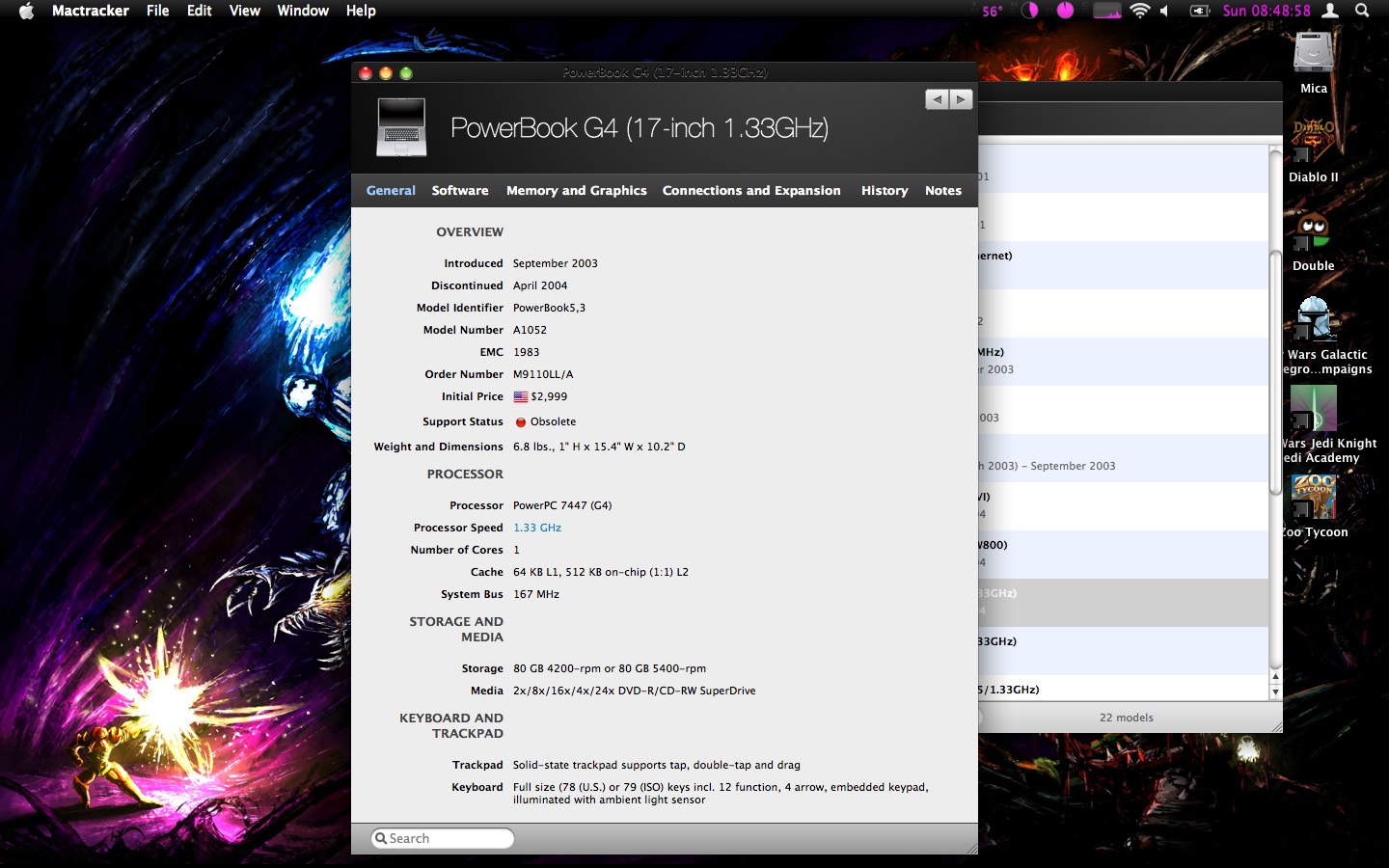The height and width of the screenshot is (868, 1389).
Task: Open the Zoo Tycoon desktop icon
Action: pos(1313,498)
